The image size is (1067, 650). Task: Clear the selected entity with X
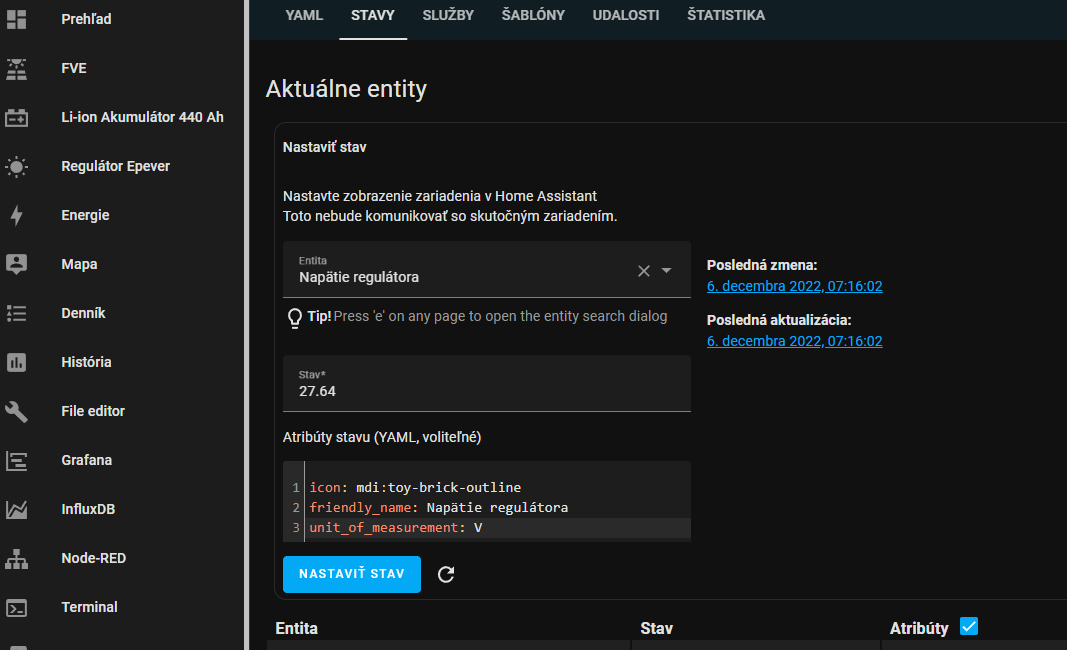click(x=644, y=270)
